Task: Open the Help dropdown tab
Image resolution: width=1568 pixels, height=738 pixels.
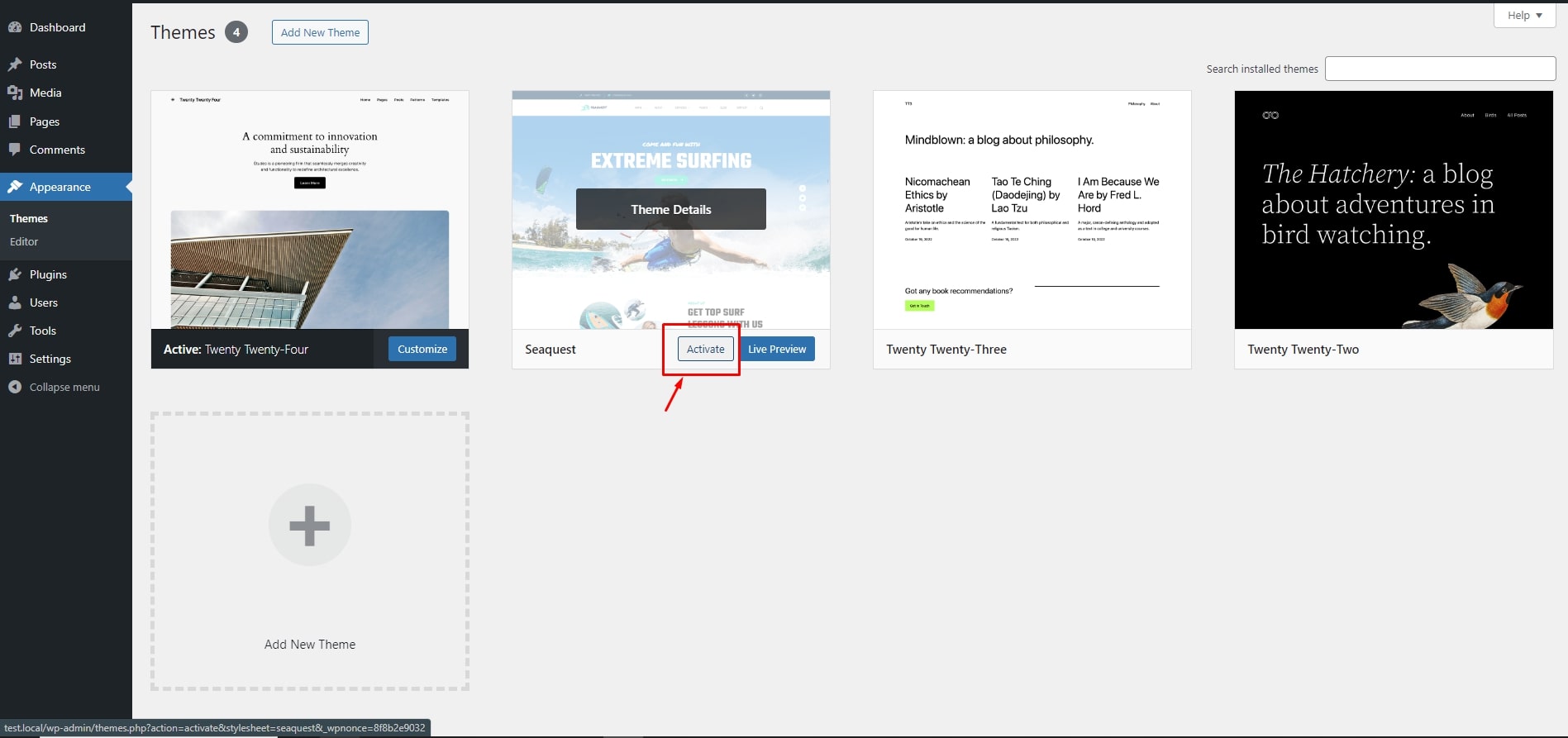Action: (x=1525, y=15)
